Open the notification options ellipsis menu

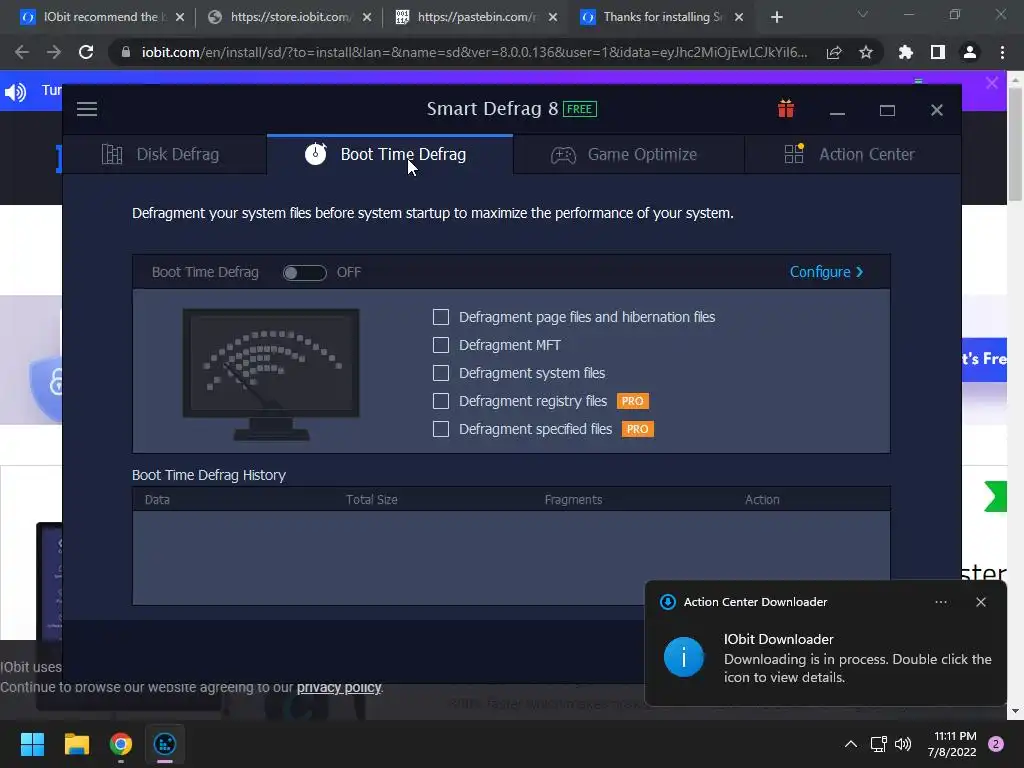[x=941, y=602]
